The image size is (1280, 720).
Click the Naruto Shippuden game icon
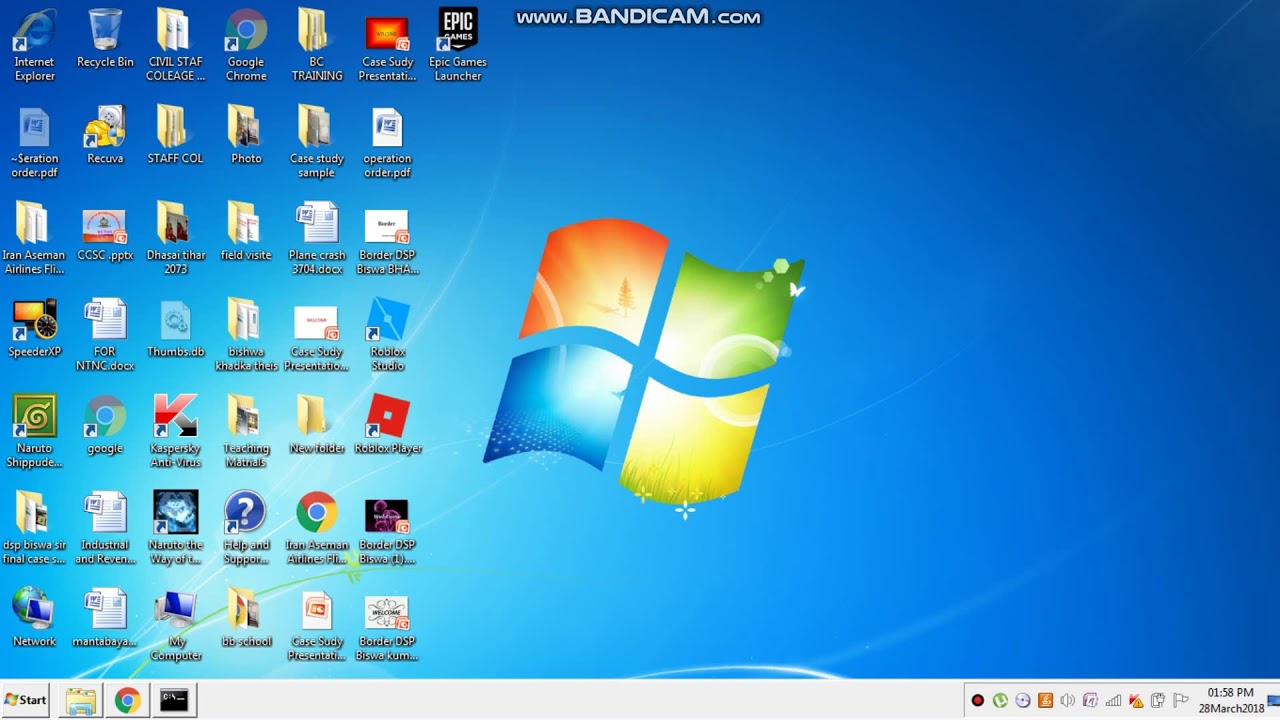click(x=34, y=418)
